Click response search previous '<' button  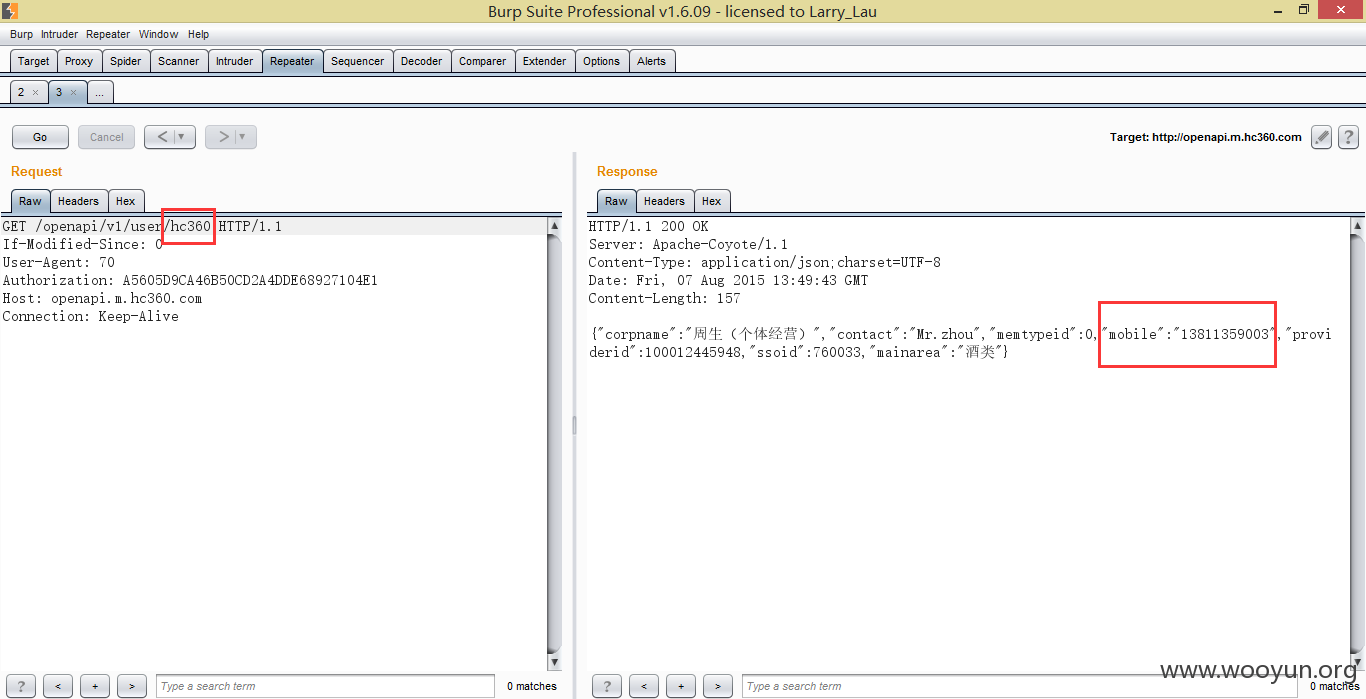pyautogui.click(x=644, y=686)
